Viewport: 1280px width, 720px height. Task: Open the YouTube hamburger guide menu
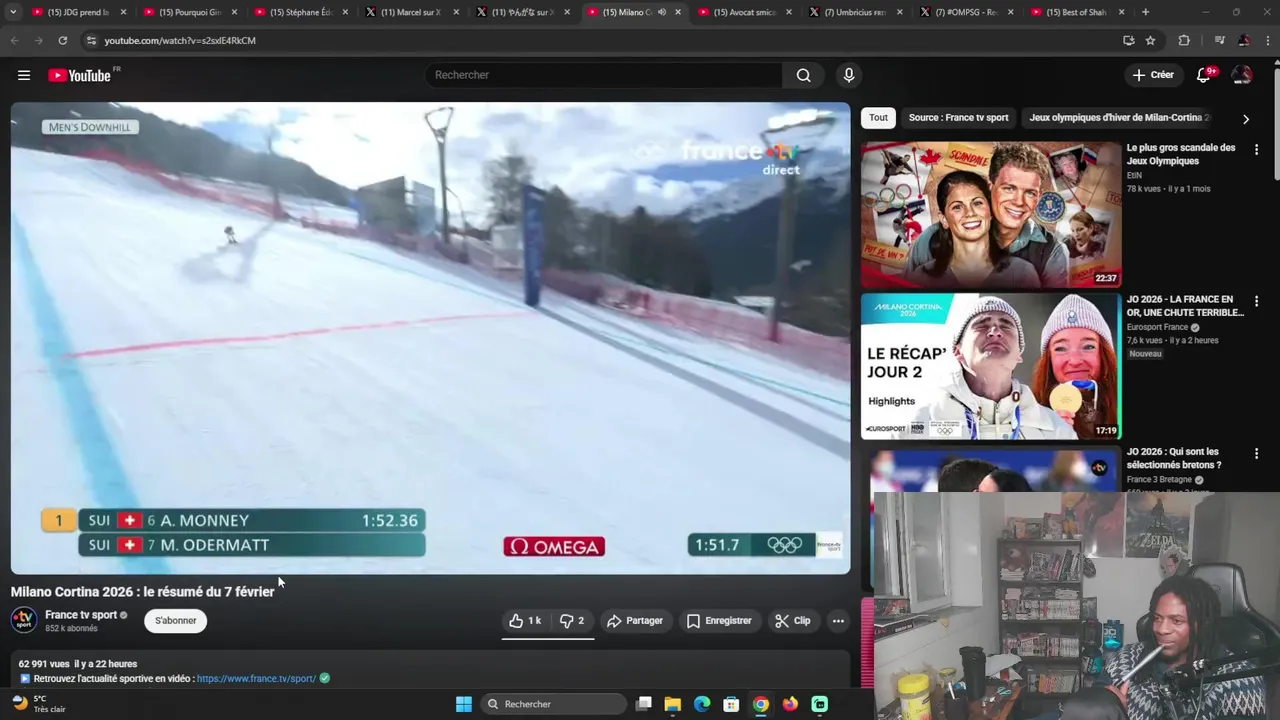coord(24,75)
